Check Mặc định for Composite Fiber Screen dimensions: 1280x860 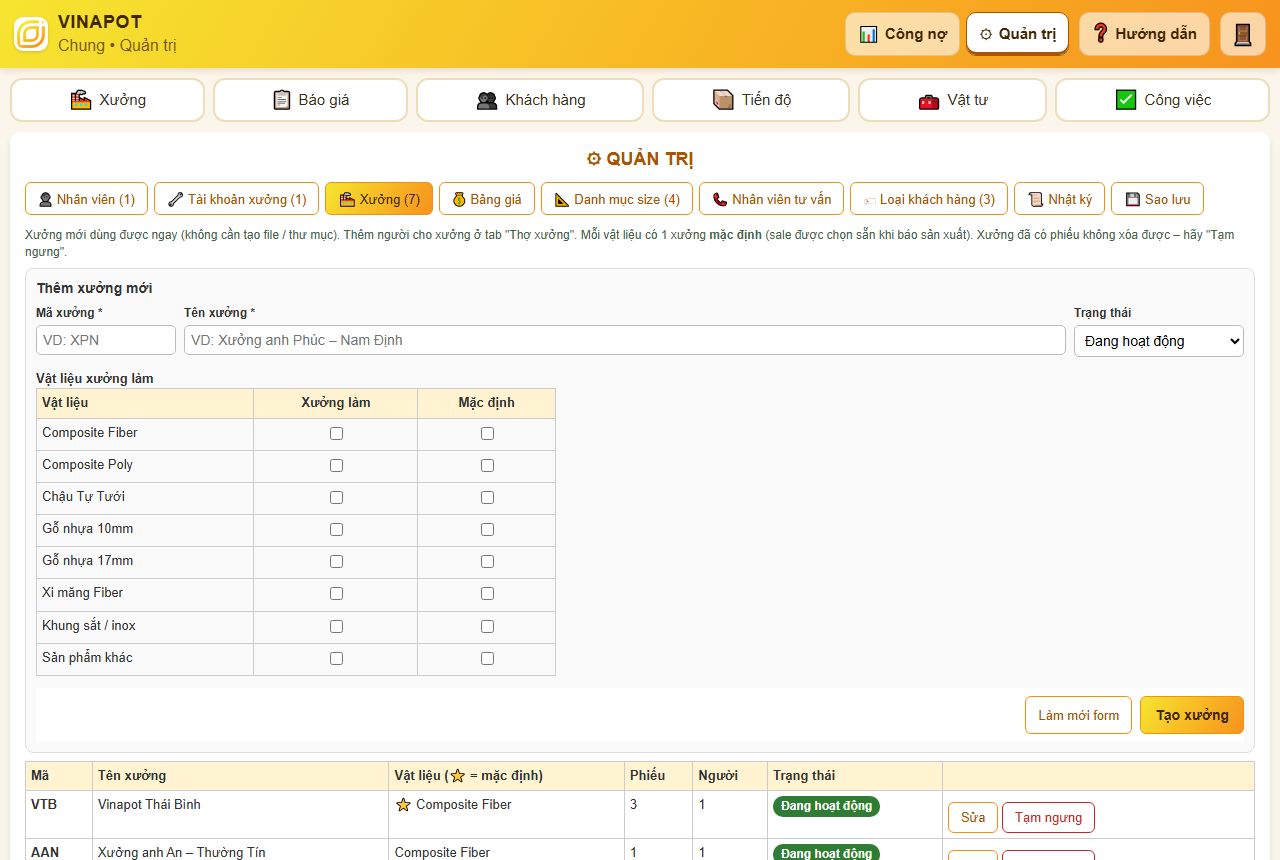click(487, 433)
